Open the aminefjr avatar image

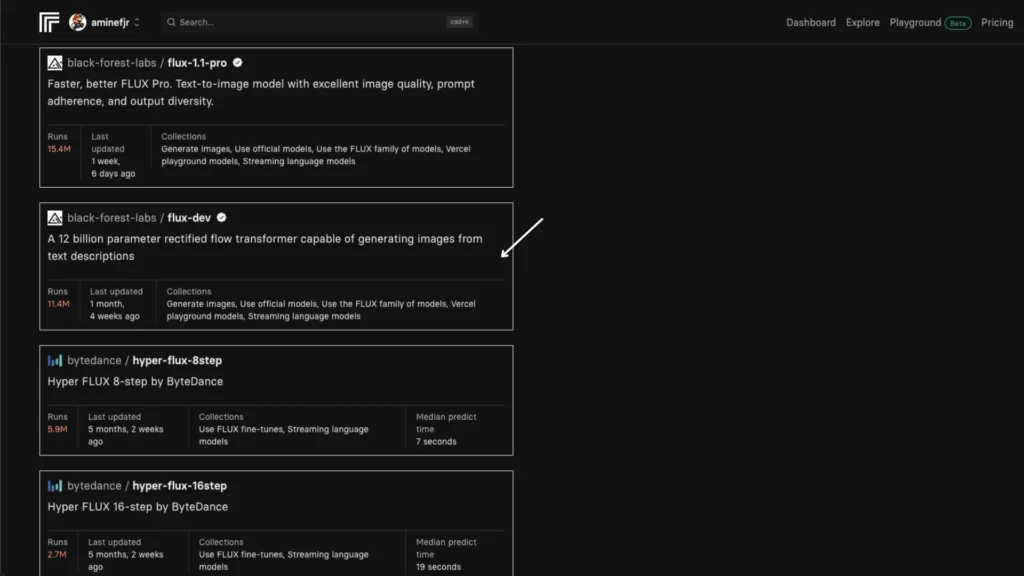[x=78, y=22]
